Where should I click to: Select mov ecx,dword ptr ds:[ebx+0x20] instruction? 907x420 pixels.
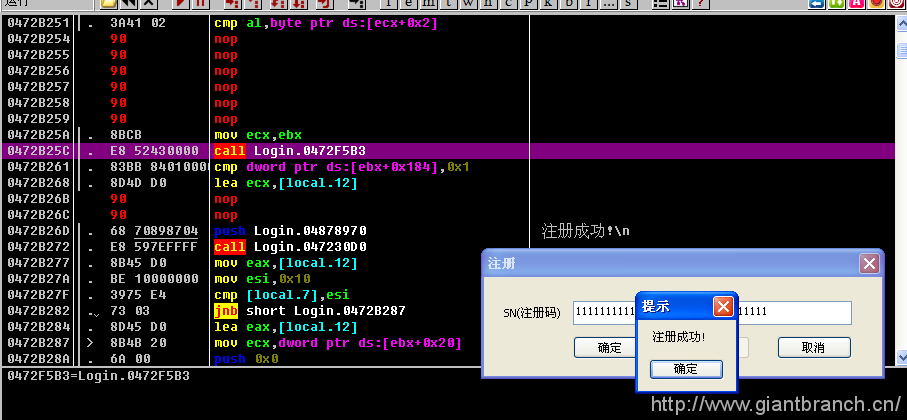[x=338, y=343]
